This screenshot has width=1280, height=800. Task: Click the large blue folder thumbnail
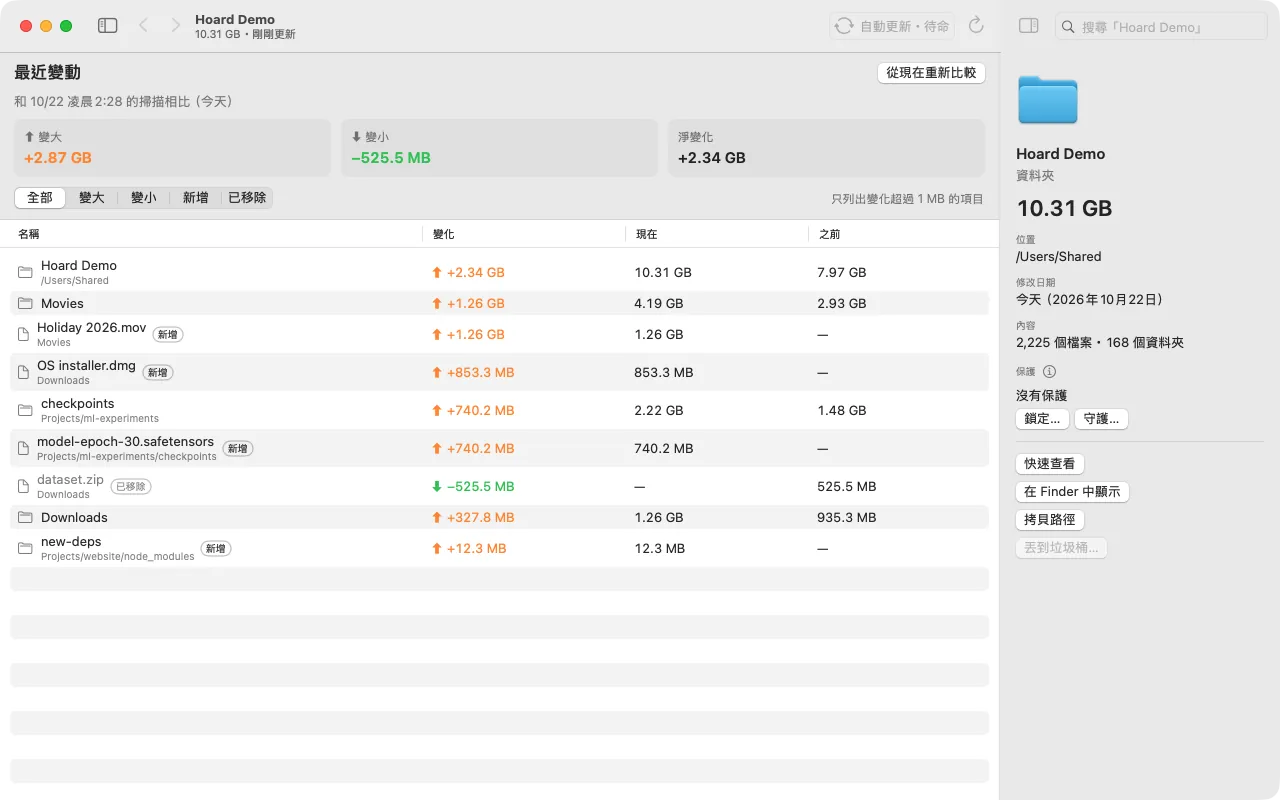tap(1047, 100)
